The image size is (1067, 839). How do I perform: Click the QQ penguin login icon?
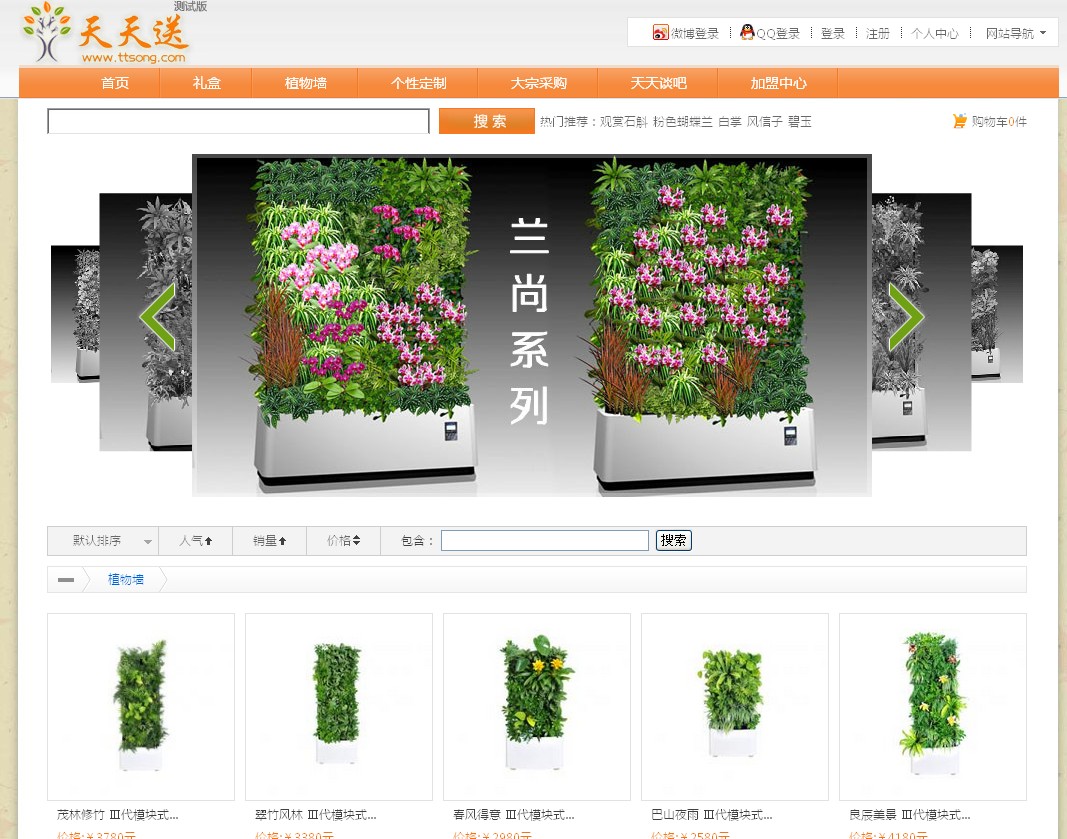pos(747,32)
